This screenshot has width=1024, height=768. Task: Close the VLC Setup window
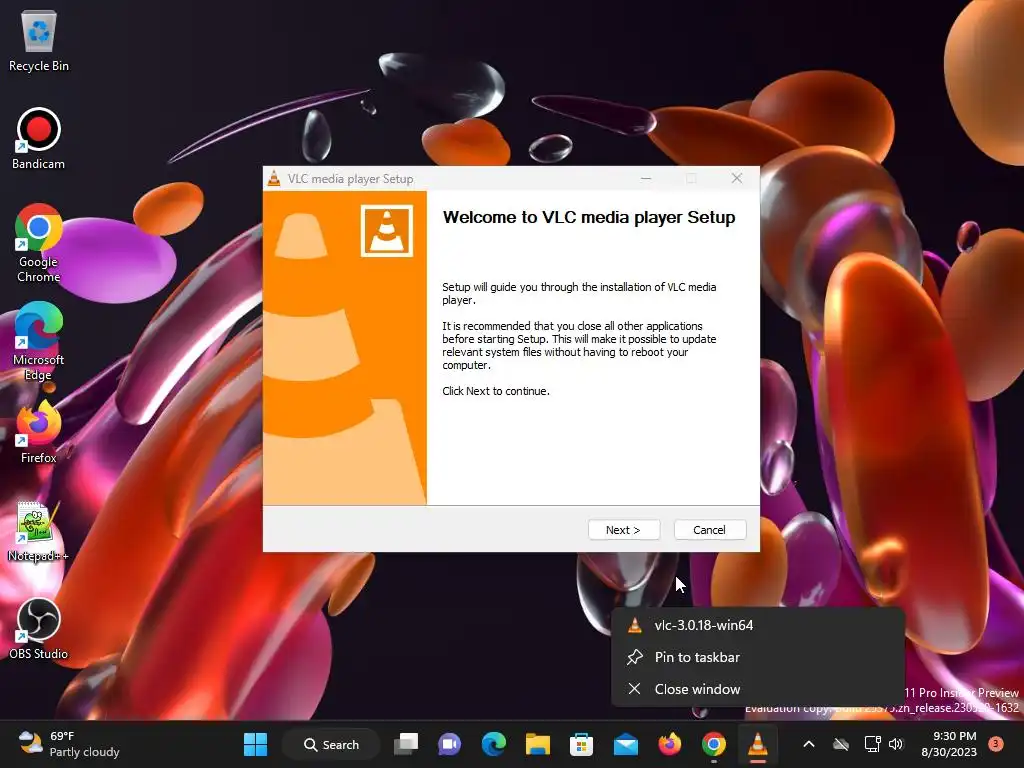point(737,178)
